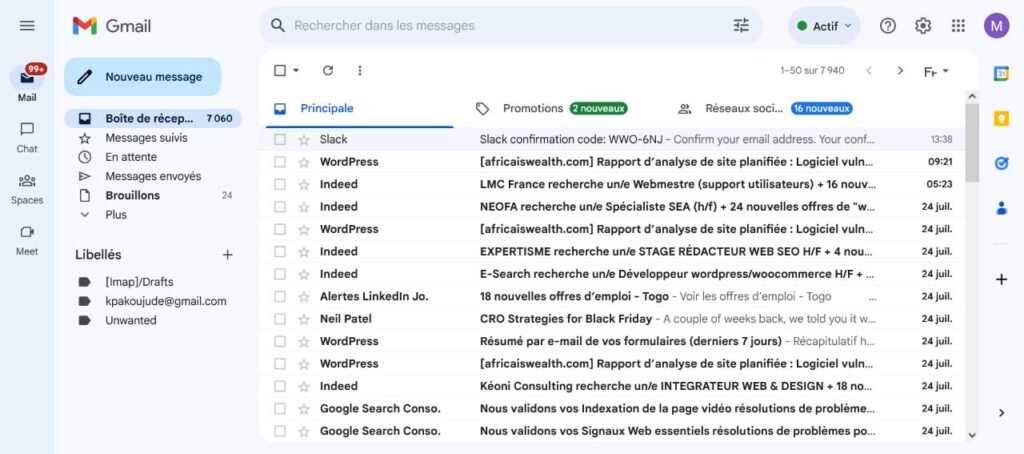
Task: Click the search messages field
Action: point(509,25)
